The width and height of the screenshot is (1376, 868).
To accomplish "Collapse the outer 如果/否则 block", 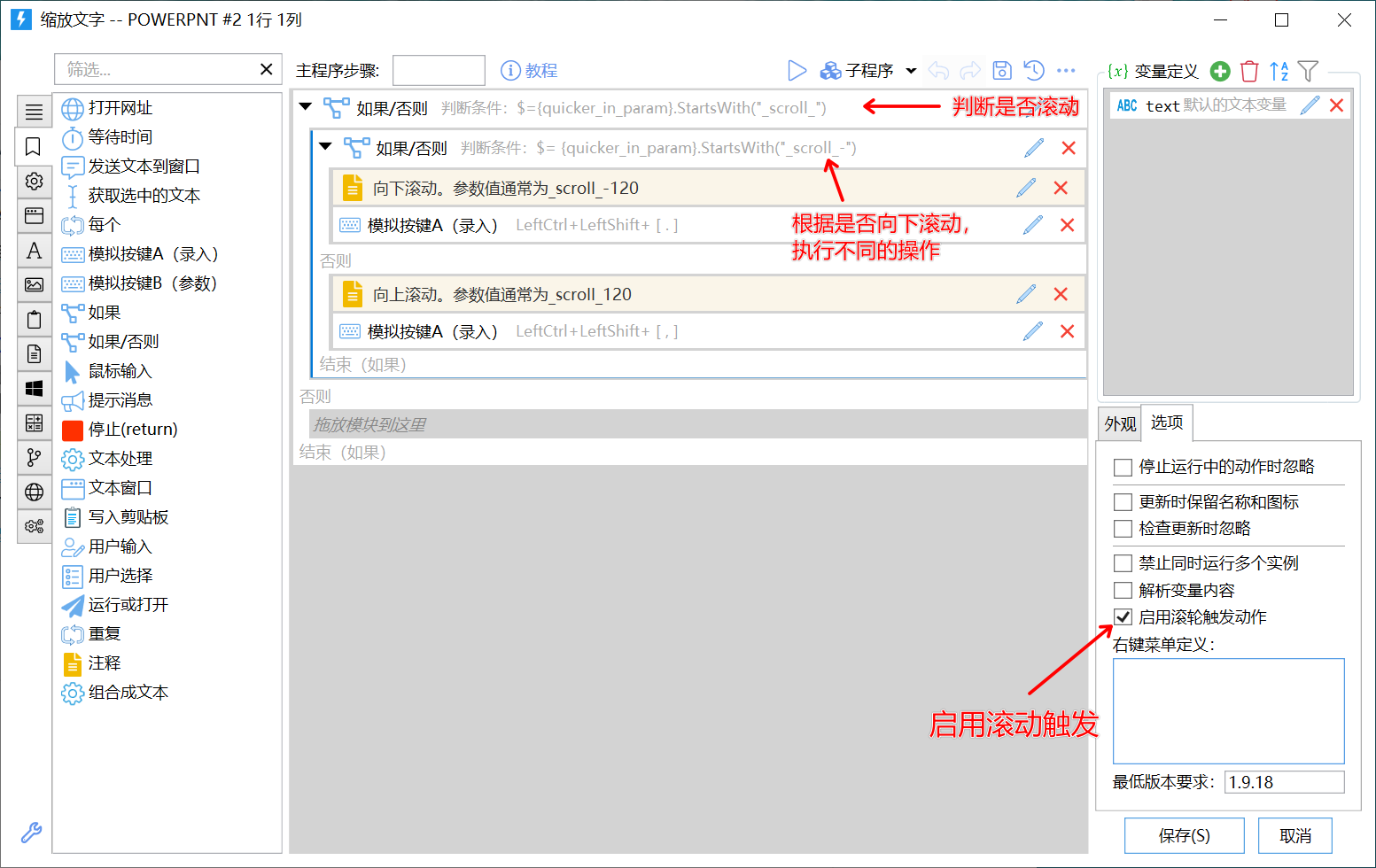I will pyautogui.click(x=306, y=106).
